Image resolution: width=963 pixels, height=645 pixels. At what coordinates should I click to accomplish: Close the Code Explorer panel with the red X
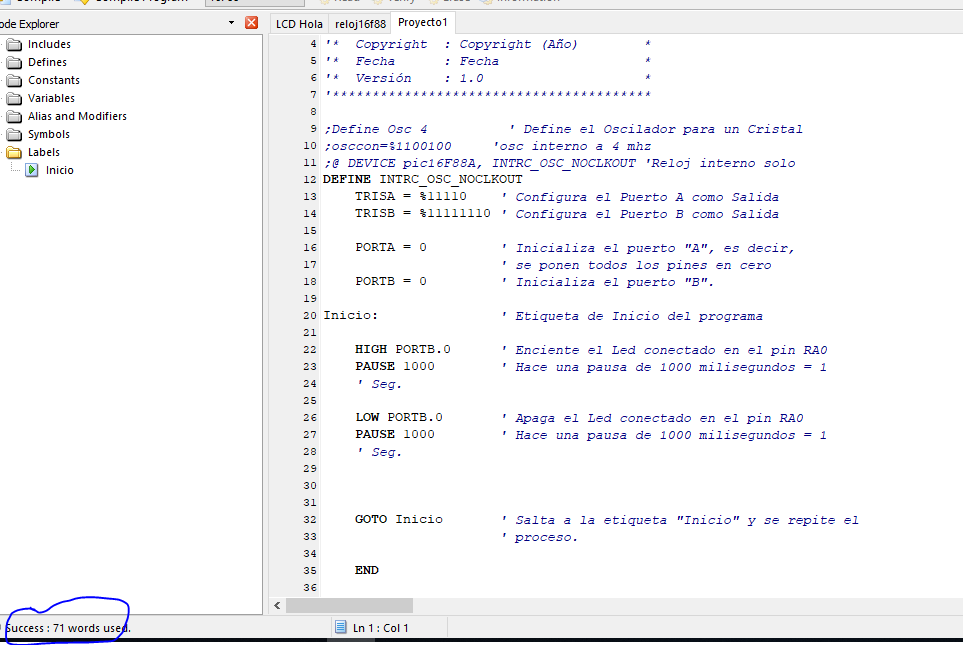[251, 23]
